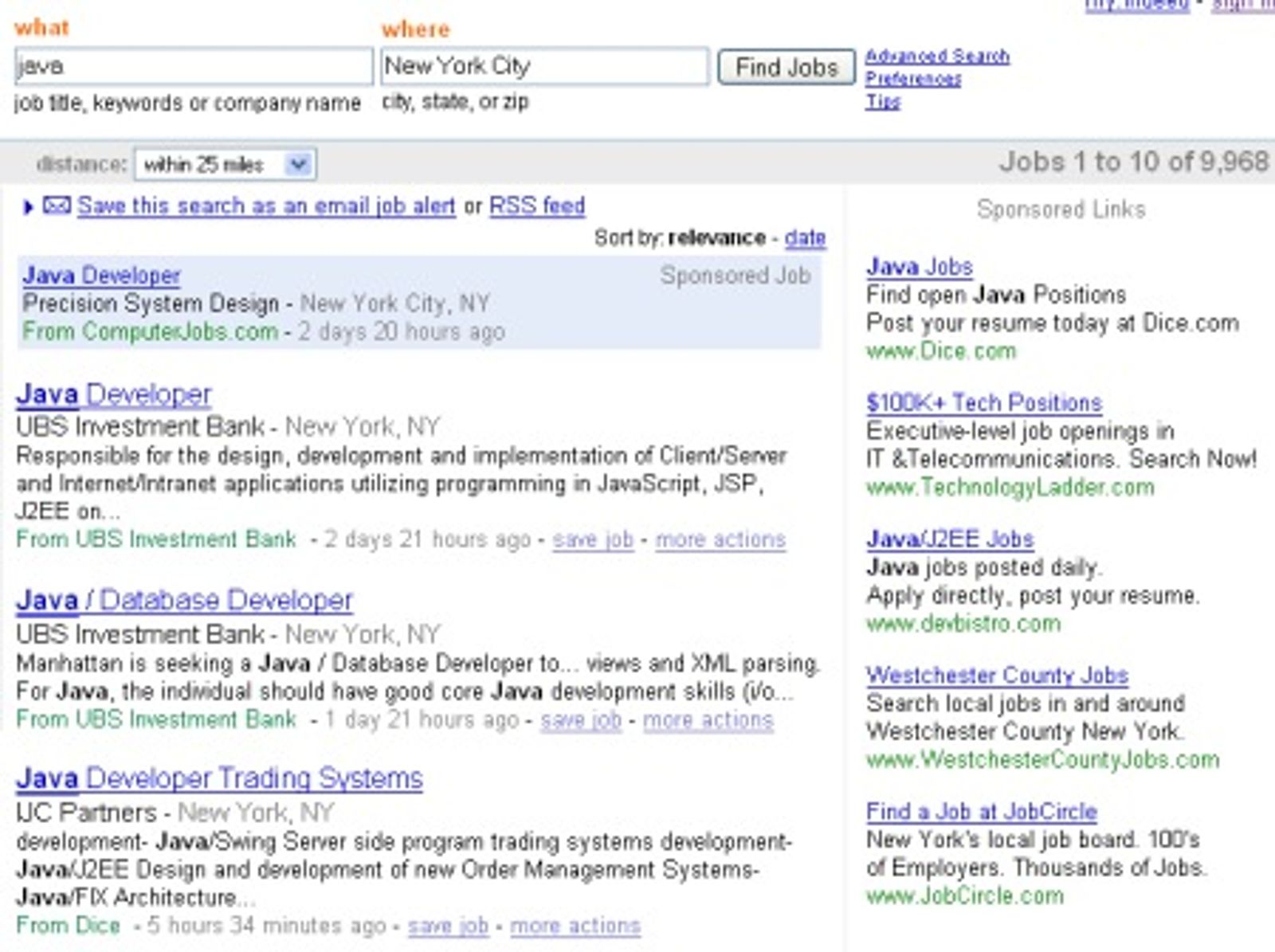The width and height of the screenshot is (1275, 952).
Task: Click the www.Dice.com URL text
Action: coord(941,351)
